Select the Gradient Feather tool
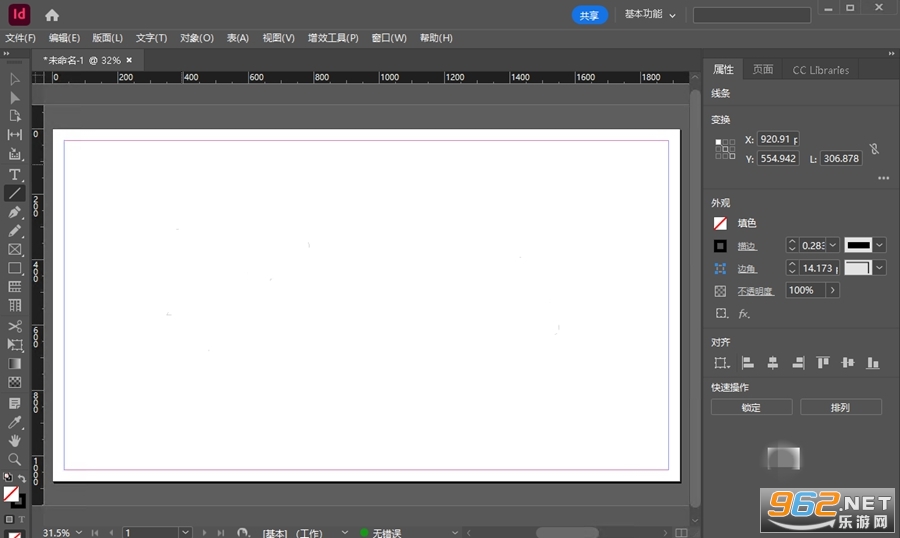Screen dimensions: 900x538 point(14,382)
